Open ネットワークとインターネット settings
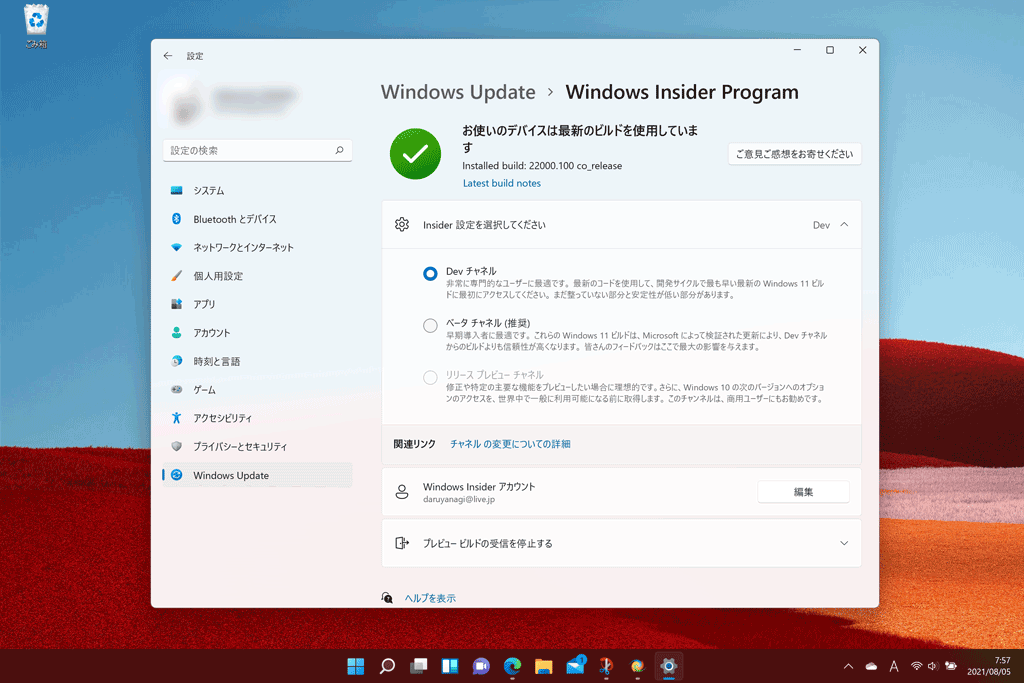Image resolution: width=1024 pixels, height=683 pixels. pos(244,247)
